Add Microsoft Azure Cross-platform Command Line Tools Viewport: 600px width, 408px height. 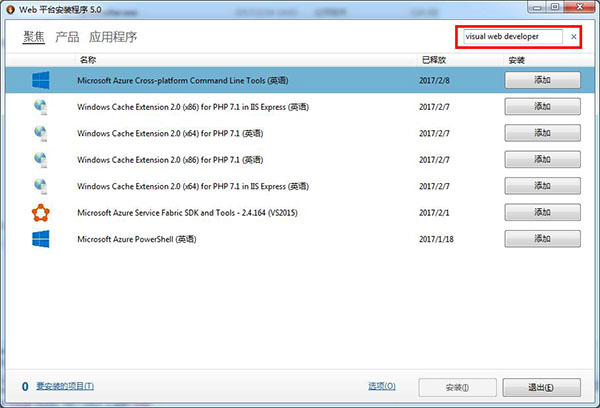pyautogui.click(x=542, y=80)
